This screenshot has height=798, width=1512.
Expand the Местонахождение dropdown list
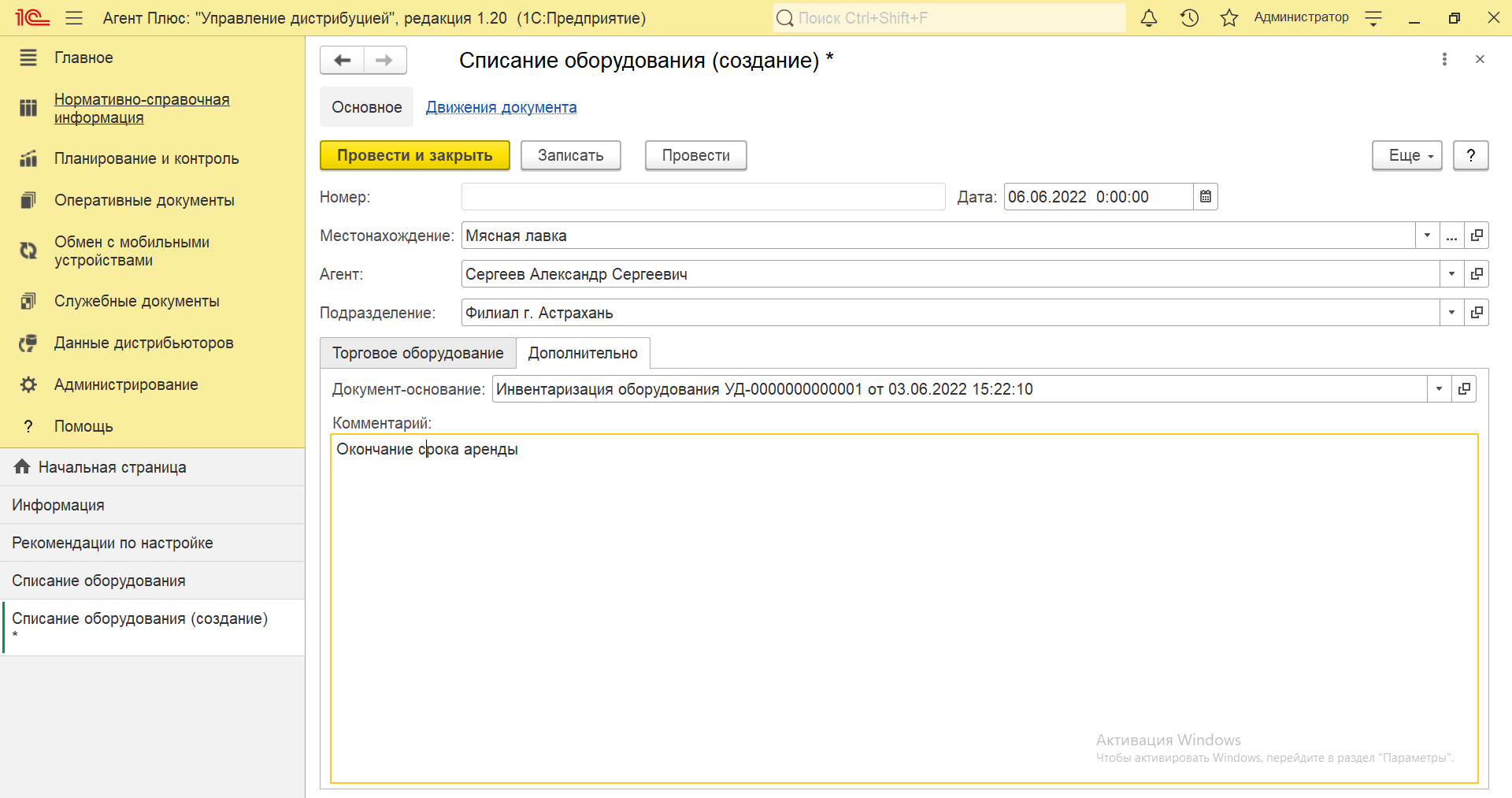pos(1427,236)
